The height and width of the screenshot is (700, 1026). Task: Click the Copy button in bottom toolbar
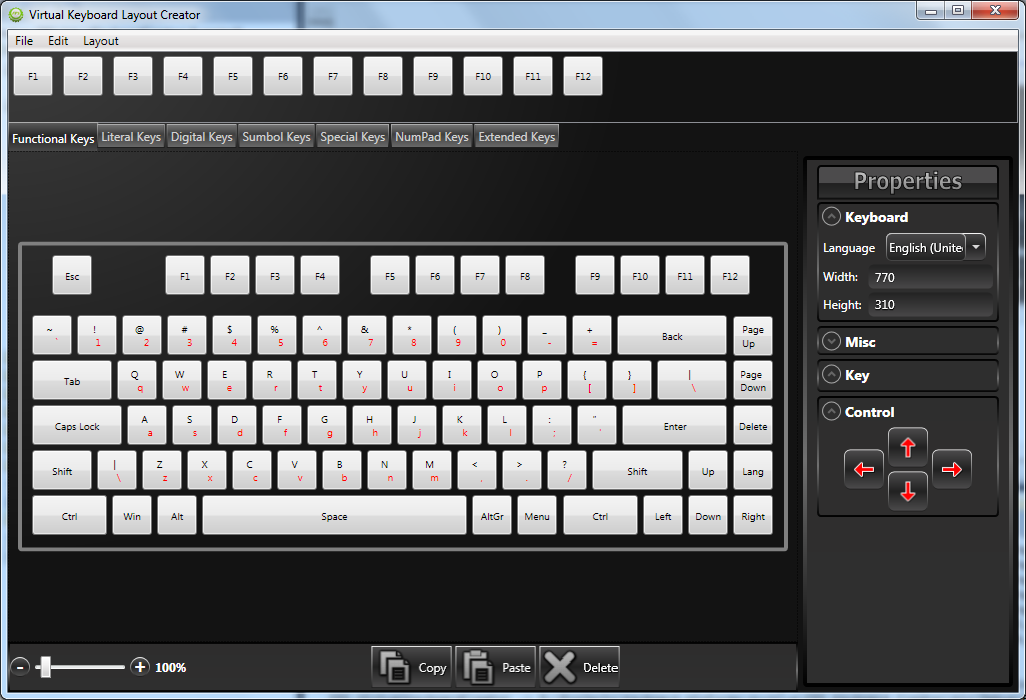click(x=412, y=667)
